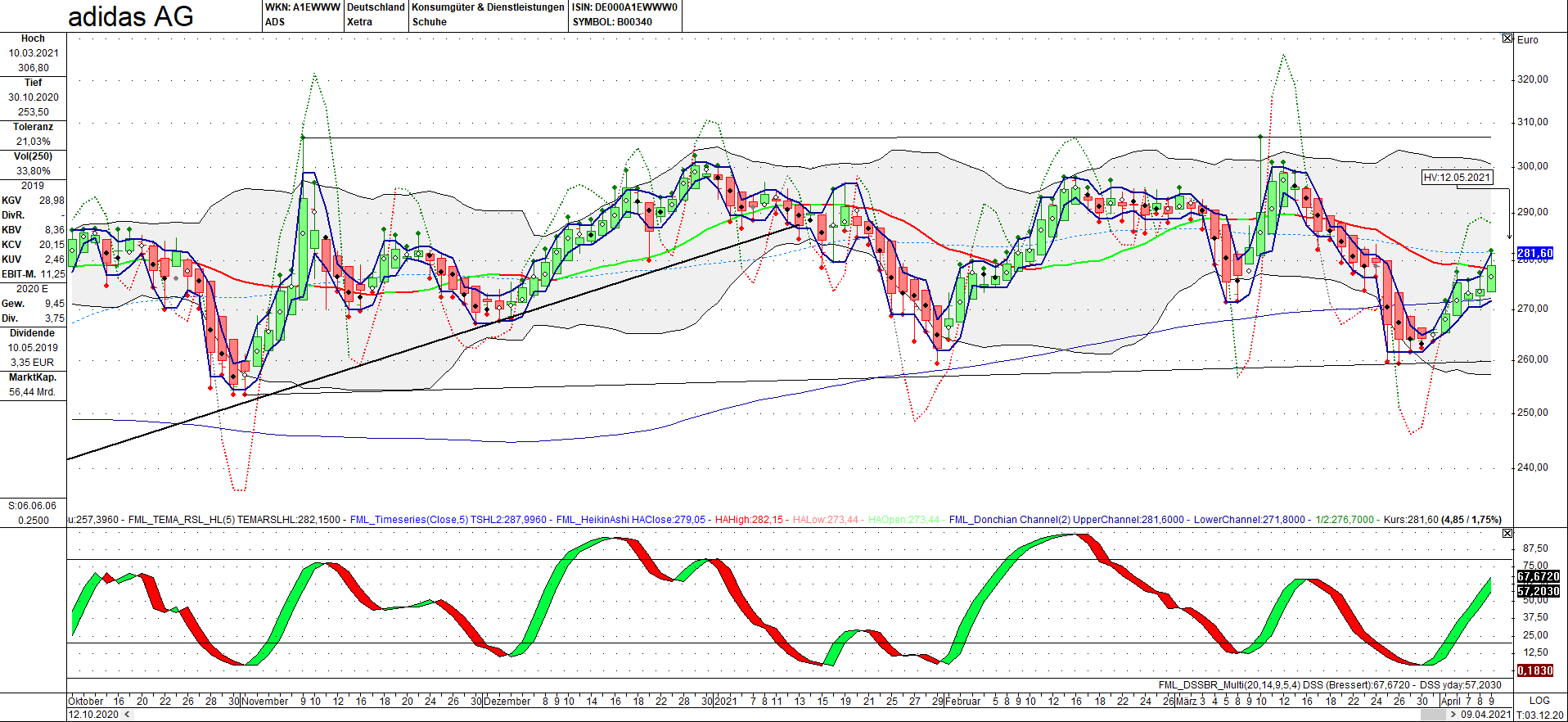This screenshot has width=1568, height=722.
Task: Click the SYMBOL: B00340 header cell
Action: click(x=612, y=22)
